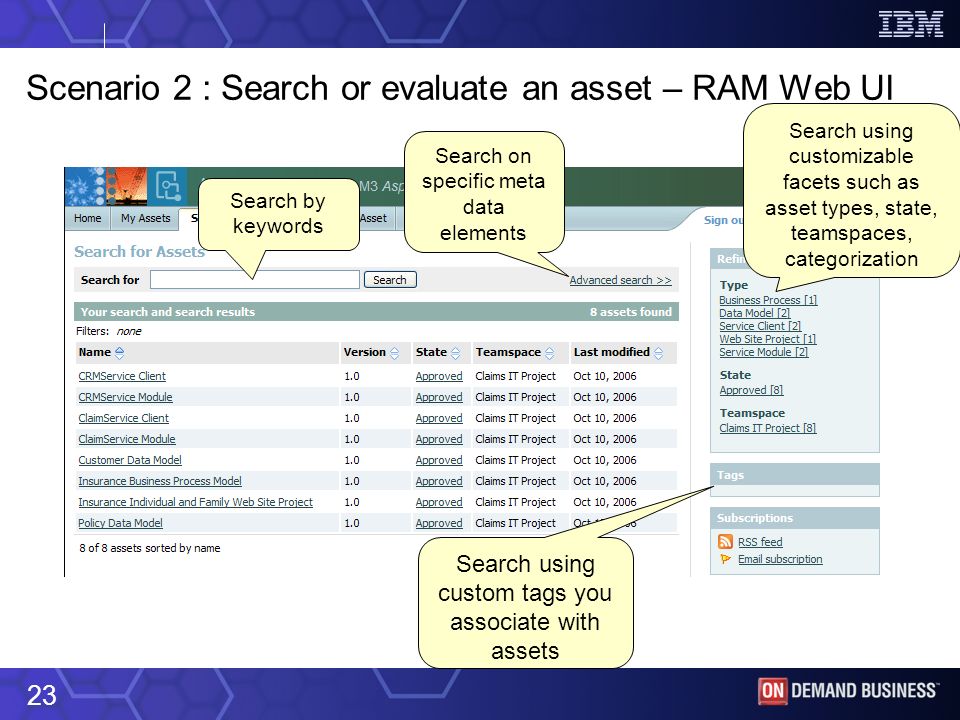The width and height of the screenshot is (960, 720).
Task: Open the Email subscription link
Action: pos(780,559)
